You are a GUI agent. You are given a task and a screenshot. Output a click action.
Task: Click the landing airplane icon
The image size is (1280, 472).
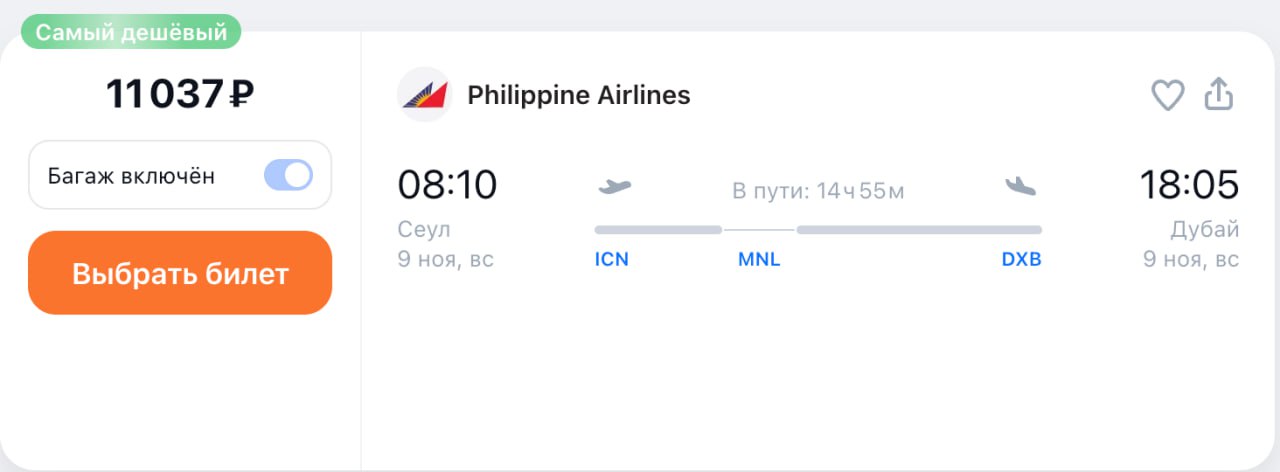tap(1021, 186)
